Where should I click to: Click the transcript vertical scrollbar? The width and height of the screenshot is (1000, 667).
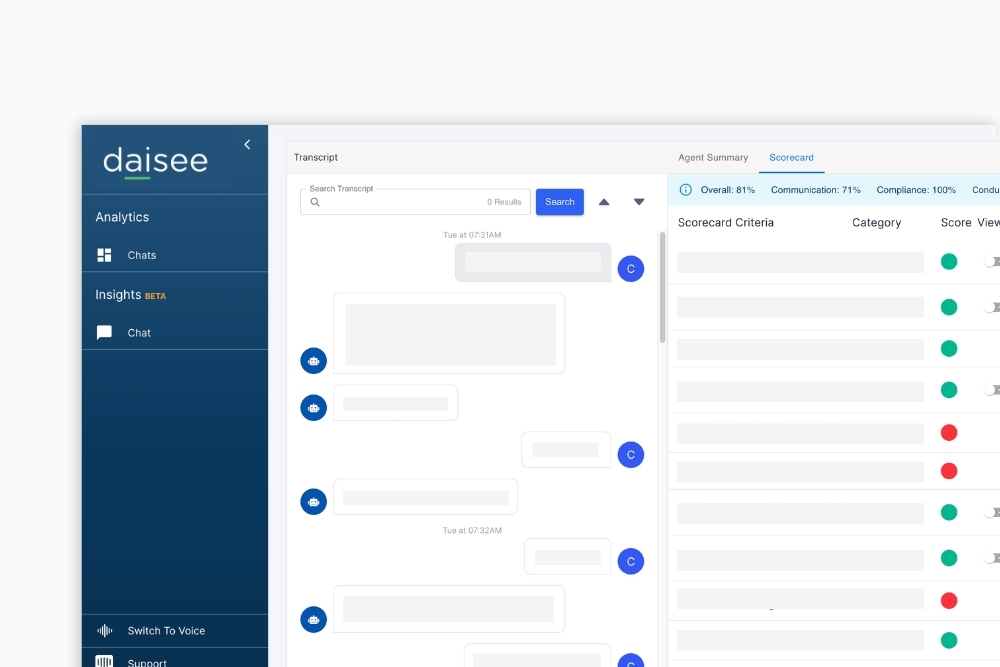[663, 288]
